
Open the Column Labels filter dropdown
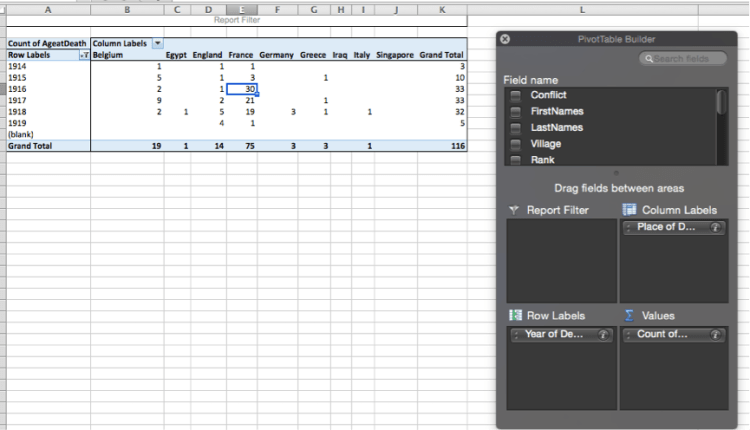(157, 44)
